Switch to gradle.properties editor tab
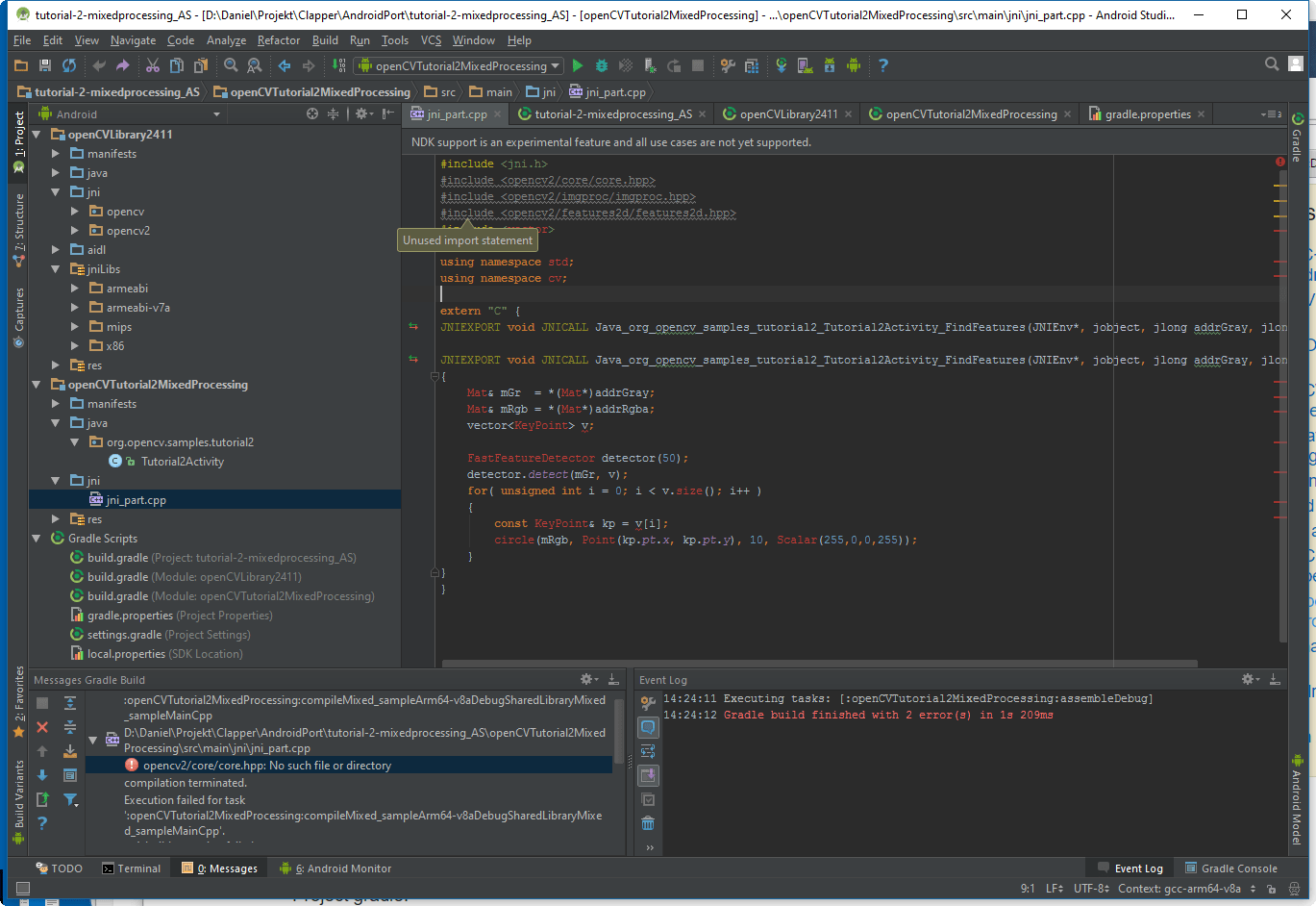1316x906 pixels. click(x=1148, y=113)
